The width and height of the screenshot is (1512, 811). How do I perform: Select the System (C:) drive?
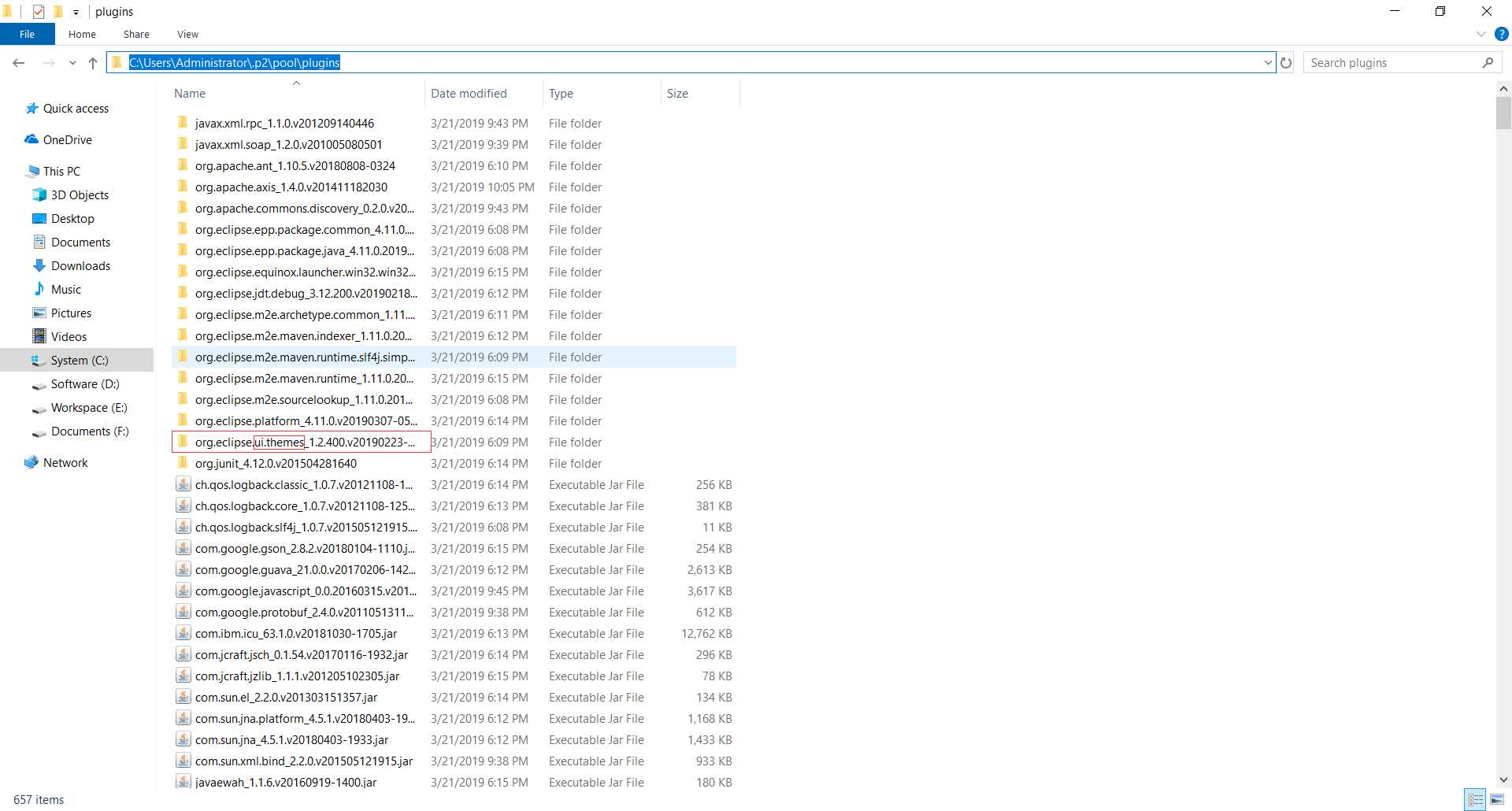tap(79, 361)
